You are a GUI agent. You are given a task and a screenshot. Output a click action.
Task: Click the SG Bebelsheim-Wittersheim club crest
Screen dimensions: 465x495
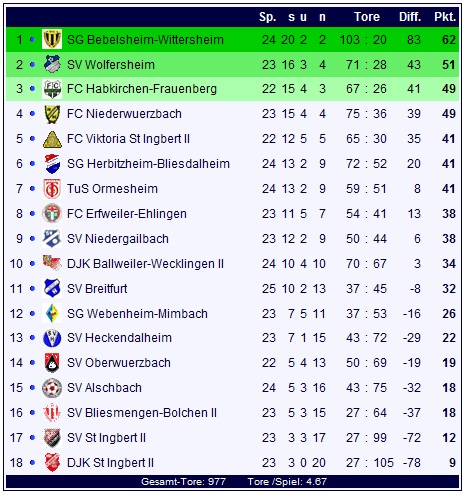52,39
